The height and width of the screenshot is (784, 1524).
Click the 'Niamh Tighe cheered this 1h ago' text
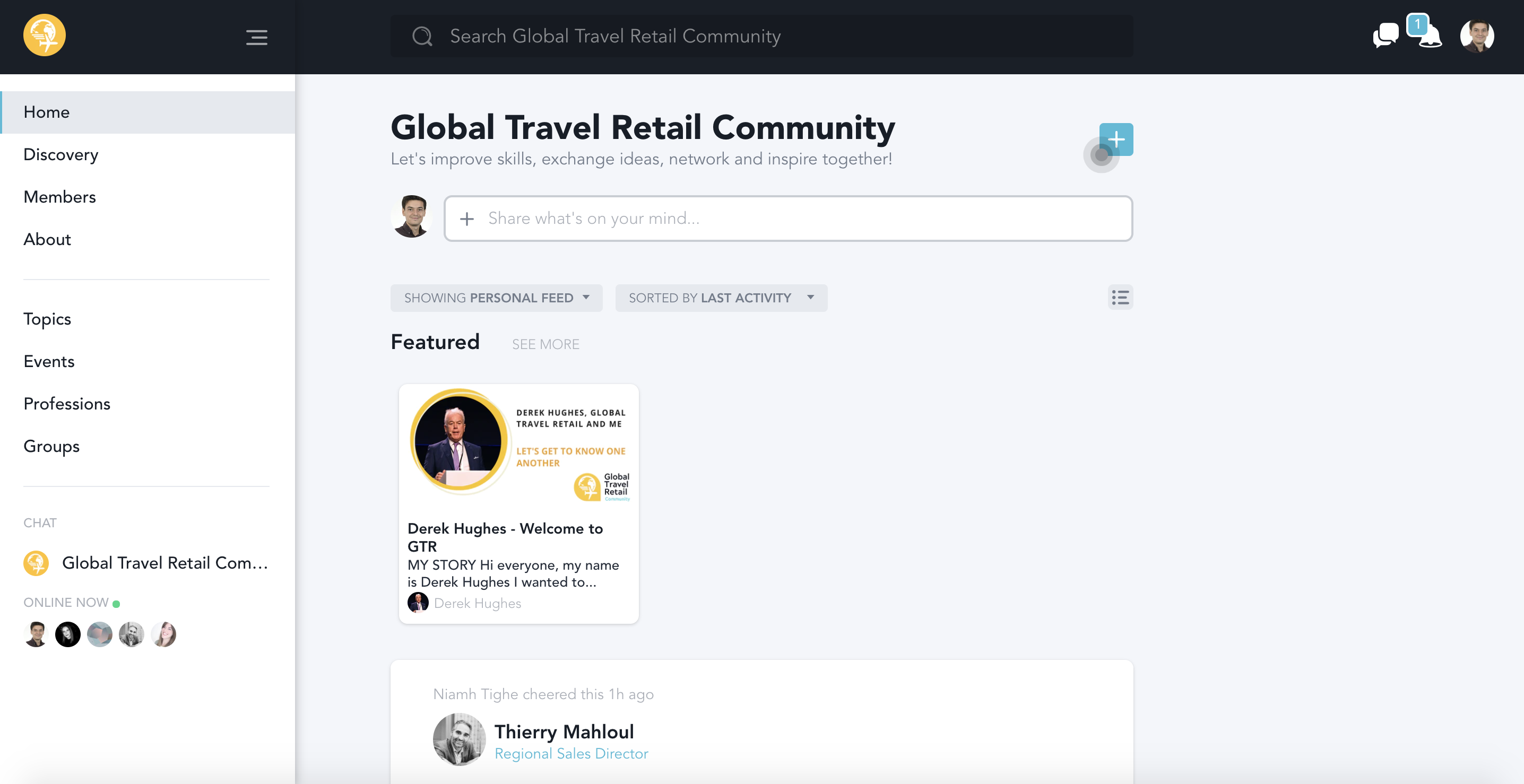543,694
